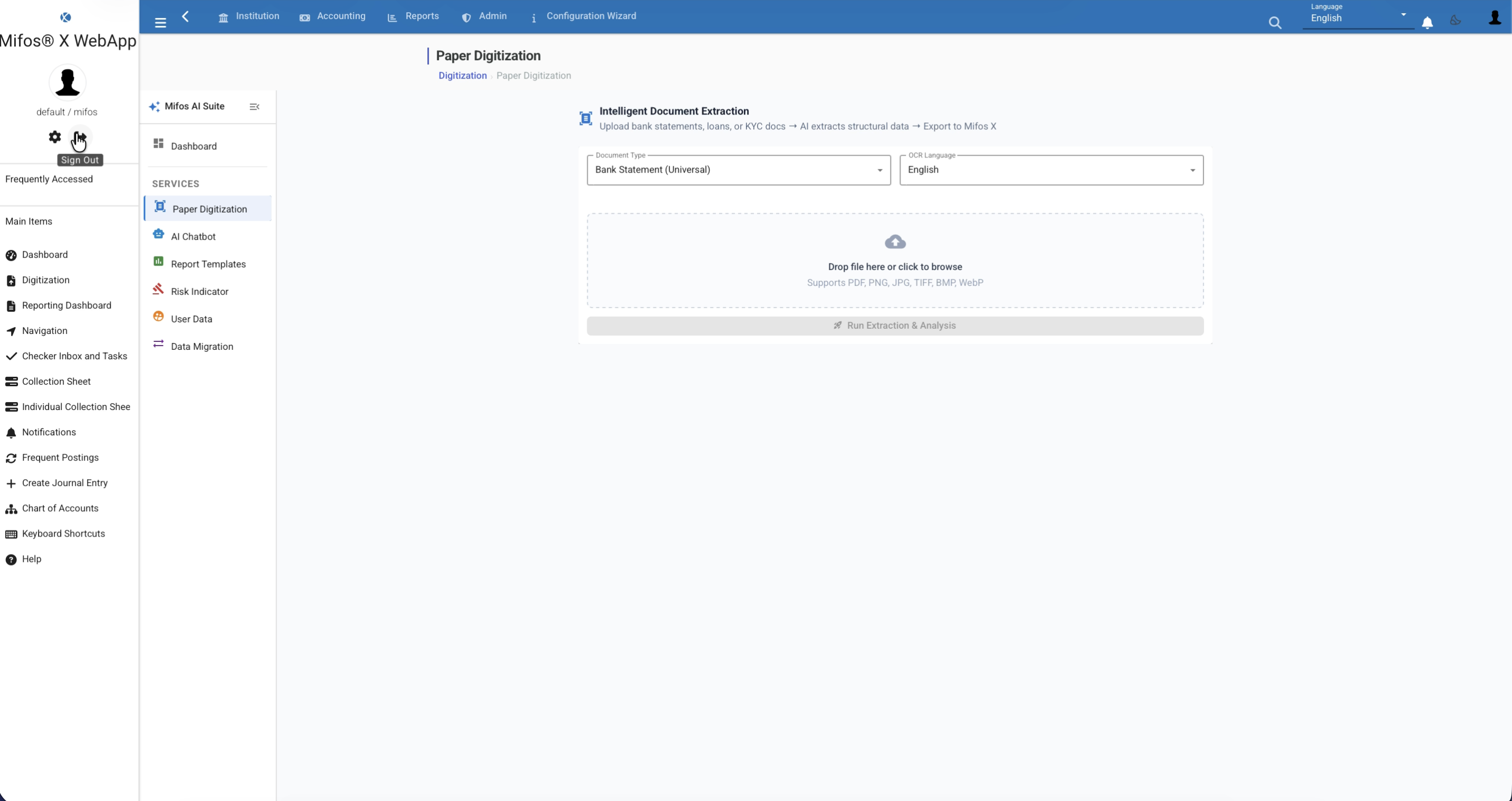Click the Paper Digitization scan icon

click(x=160, y=206)
